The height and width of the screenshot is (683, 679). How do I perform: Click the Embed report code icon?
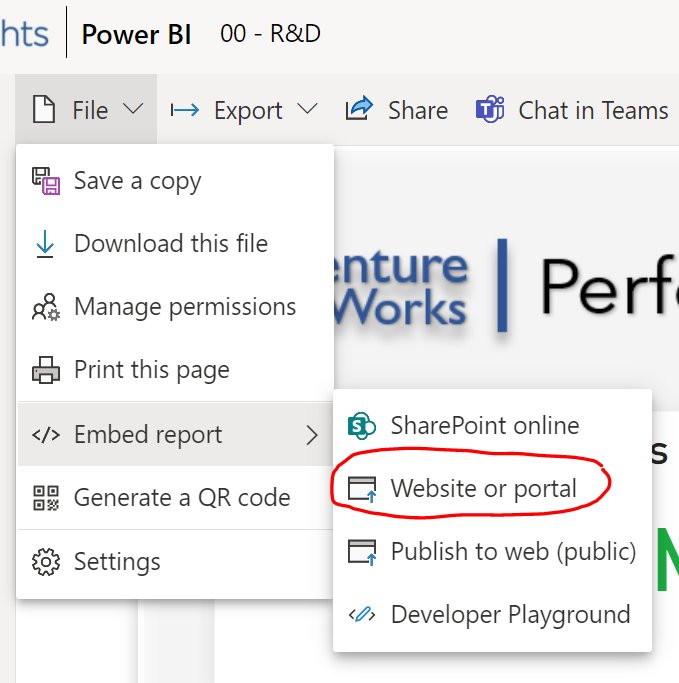point(46,435)
